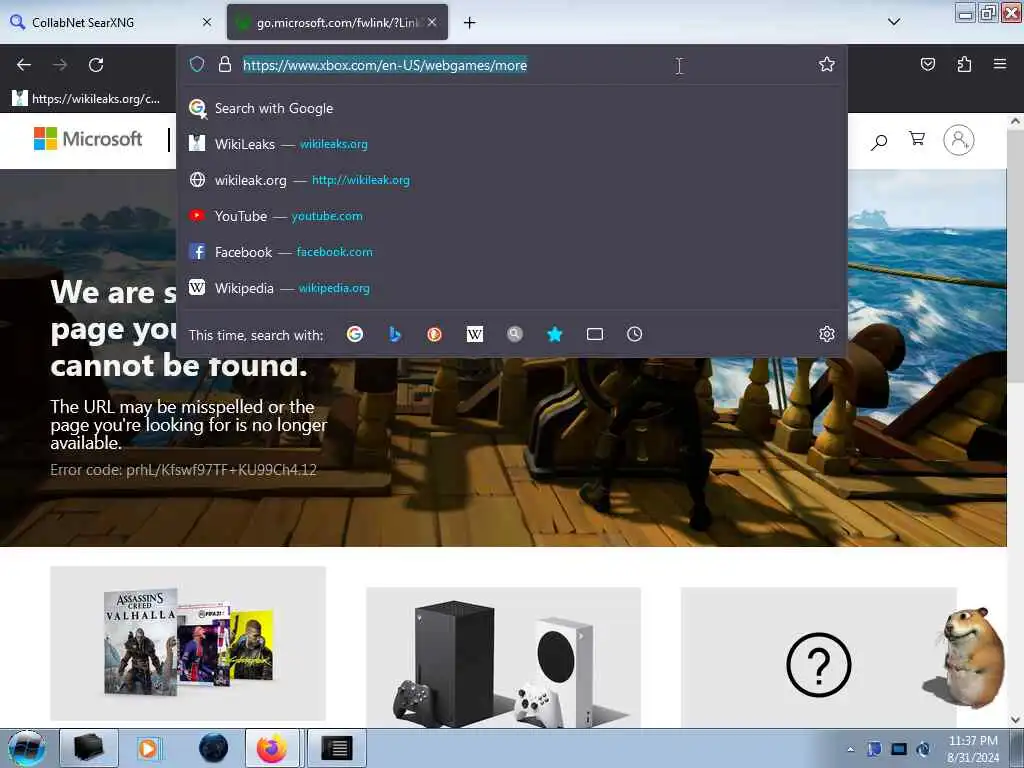Click the tracking protection shield icon

pos(197,64)
